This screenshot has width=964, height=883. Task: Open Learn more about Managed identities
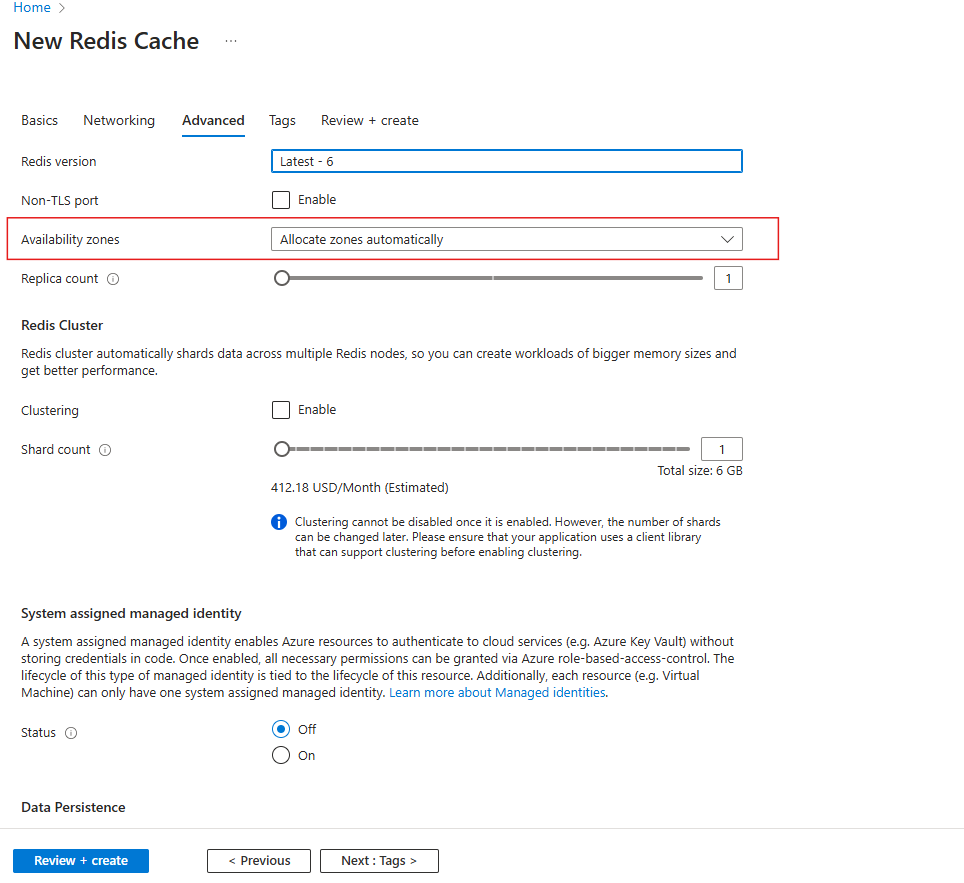click(x=496, y=692)
